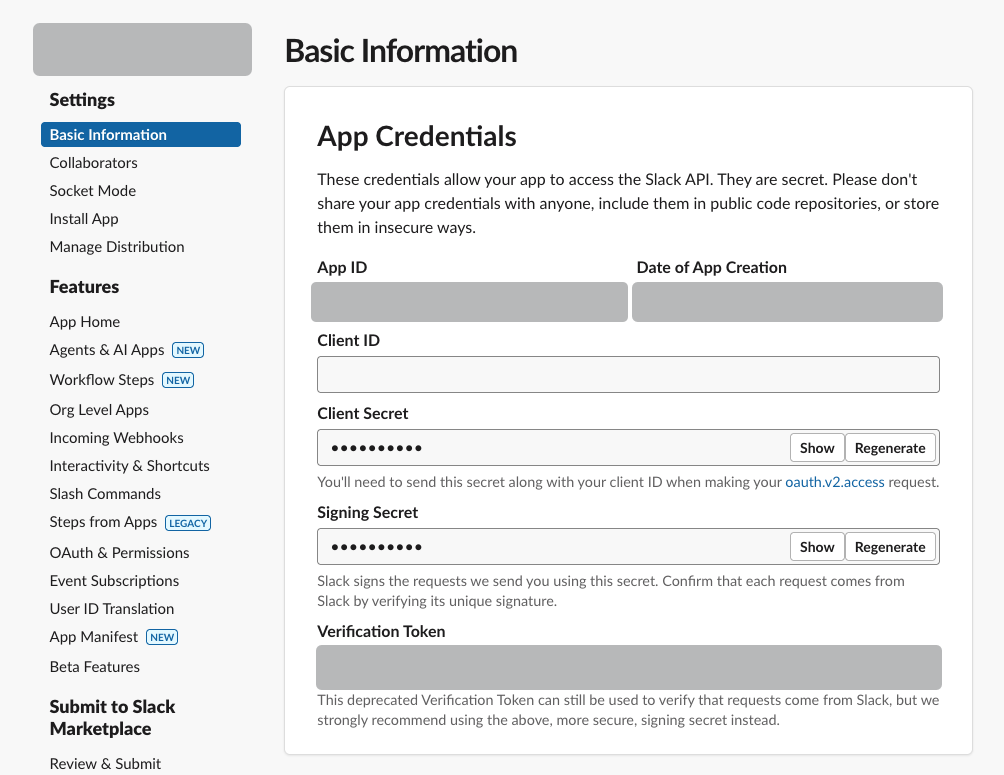Open Review & Submit for Slack Marketplace
This screenshot has width=1004, height=775.
tap(104, 763)
